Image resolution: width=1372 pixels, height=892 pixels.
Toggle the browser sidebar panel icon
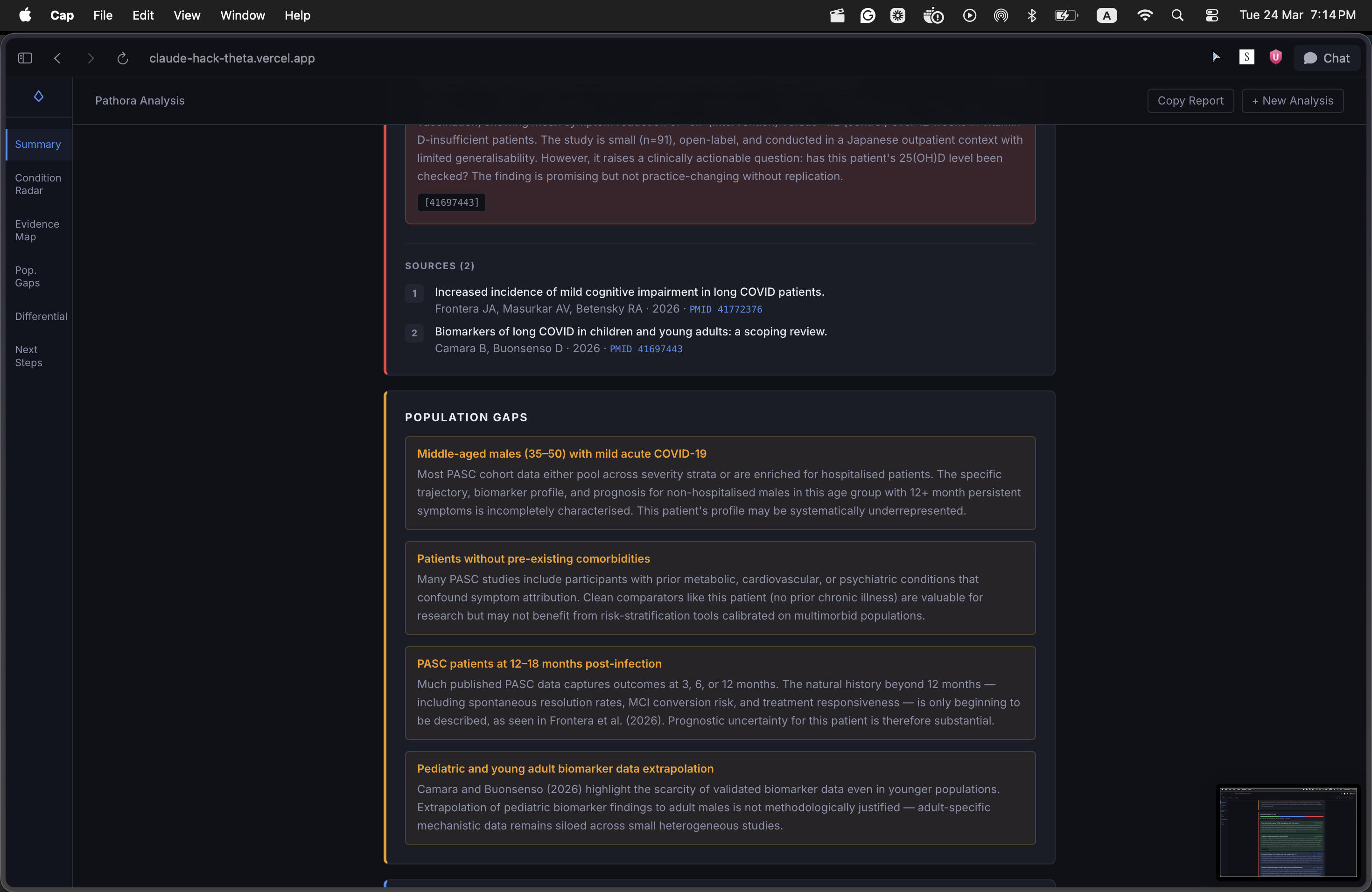pos(25,58)
